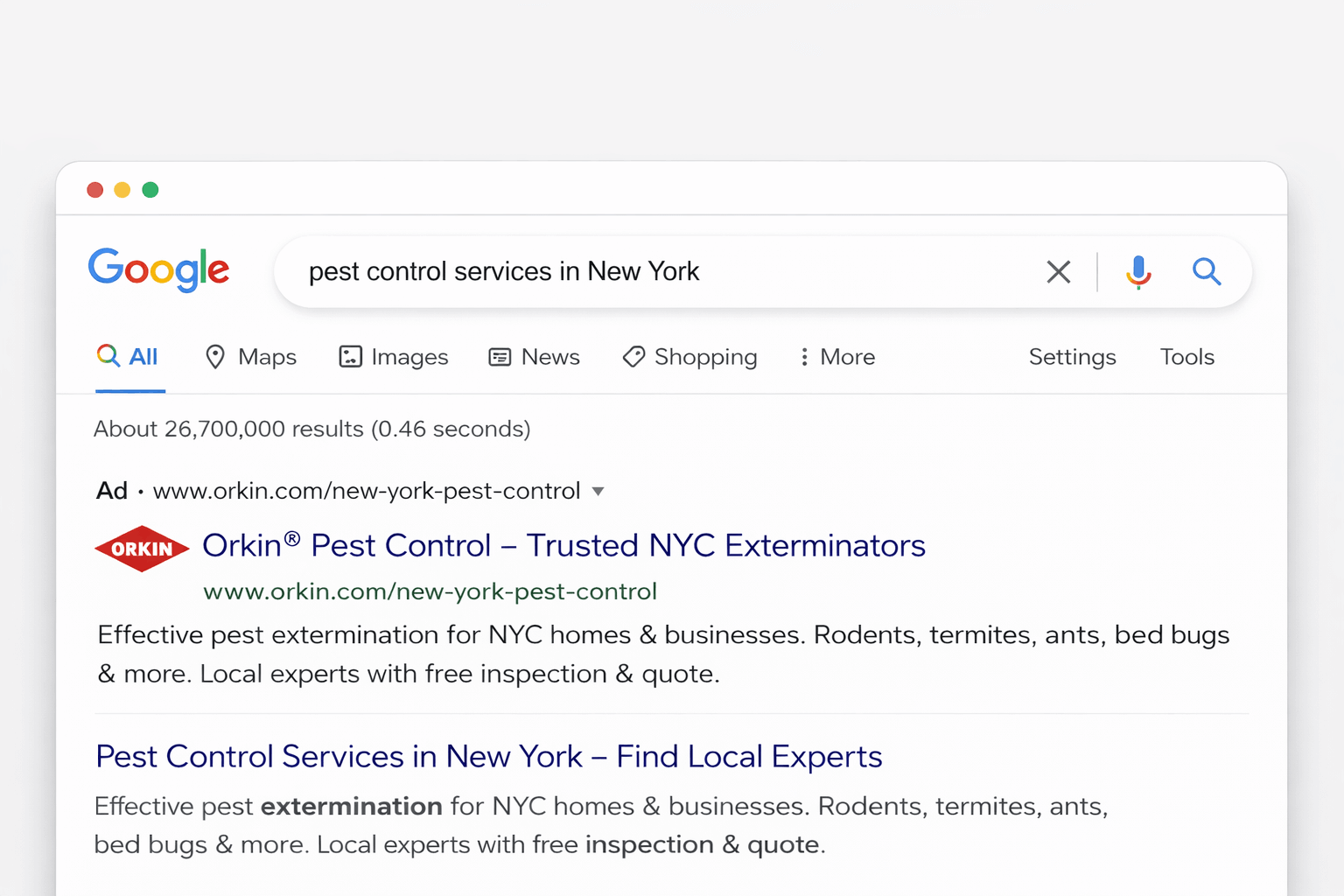Open the More options menu
This screenshot has width=1344, height=896.
coord(837,357)
